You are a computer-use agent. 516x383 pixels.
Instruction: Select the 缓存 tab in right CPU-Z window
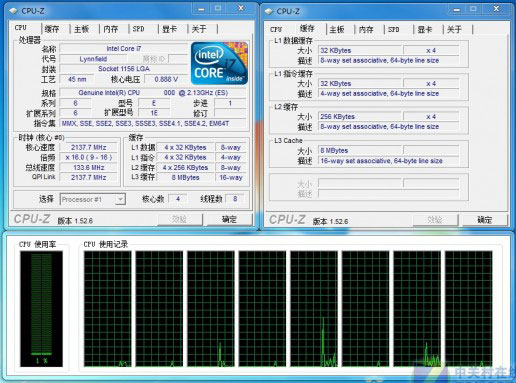[307, 29]
